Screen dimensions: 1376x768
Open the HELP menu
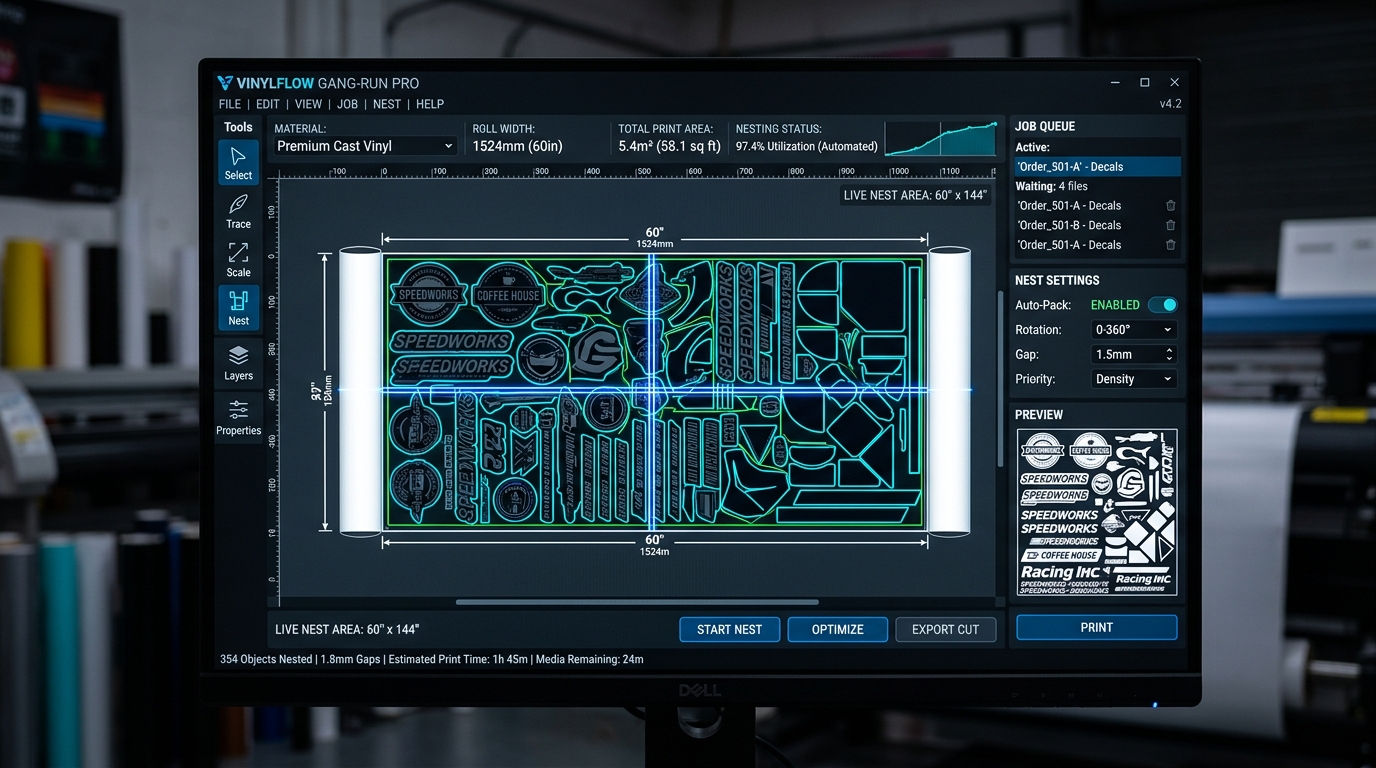pyautogui.click(x=430, y=104)
